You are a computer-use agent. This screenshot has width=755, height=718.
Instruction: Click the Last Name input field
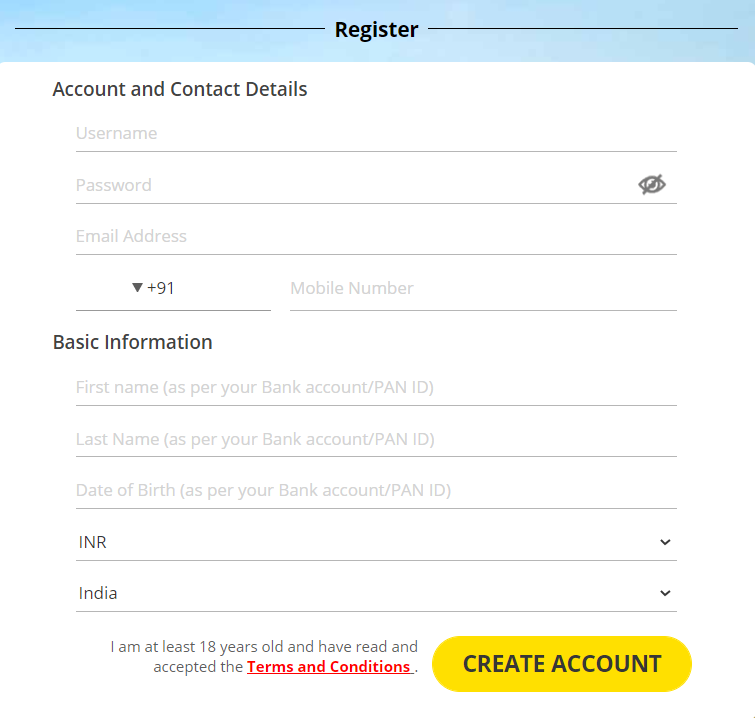pyautogui.click(x=375, y=439)
